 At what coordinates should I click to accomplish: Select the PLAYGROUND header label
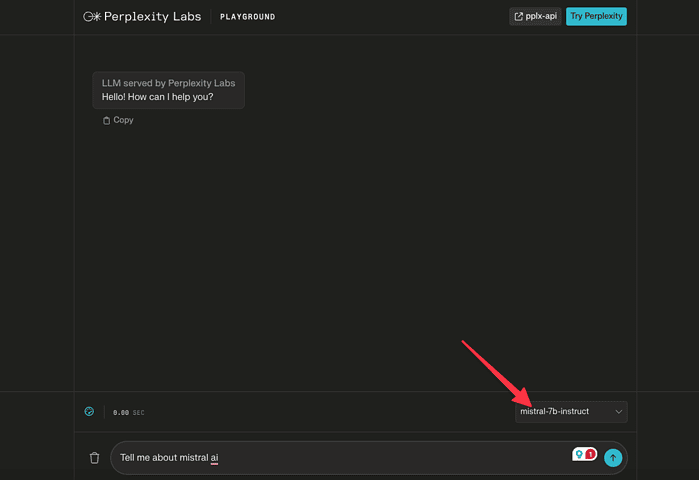pos(247,17)
